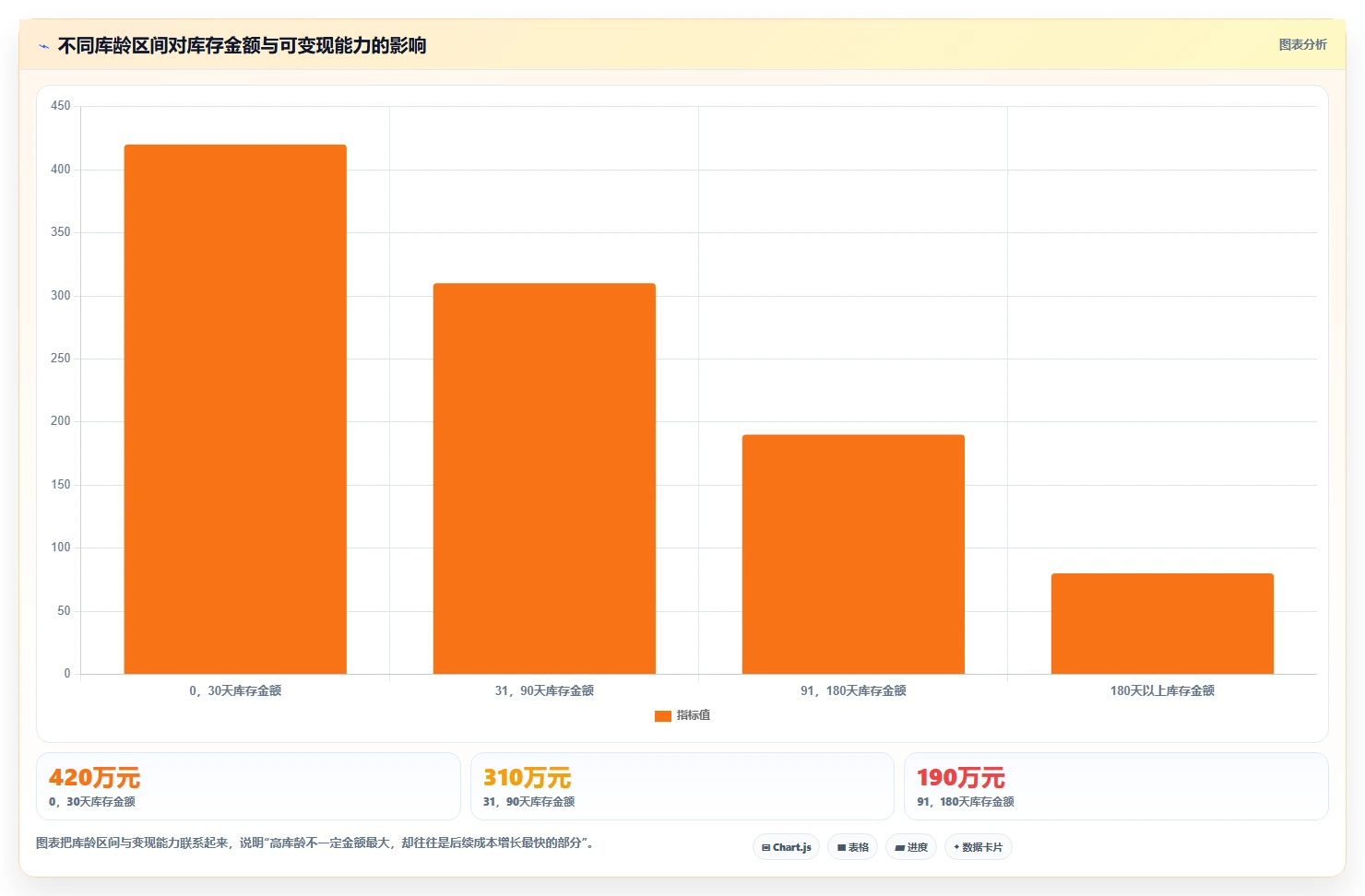Select the 表格 tag chip

[852, 847]
